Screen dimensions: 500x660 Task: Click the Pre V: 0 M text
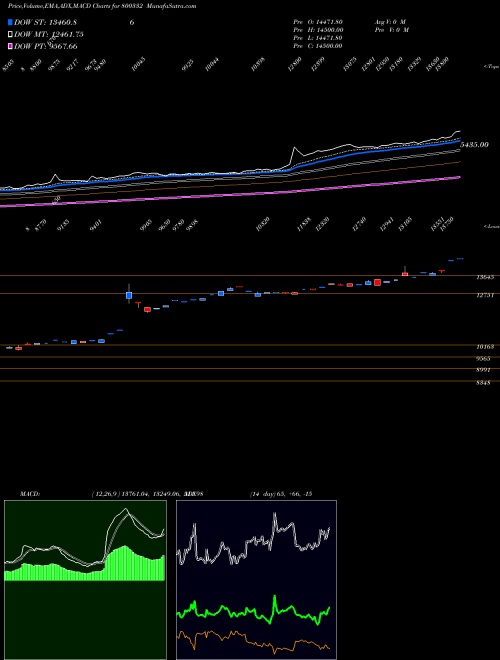pyautogui.click(x=392, y=30)
